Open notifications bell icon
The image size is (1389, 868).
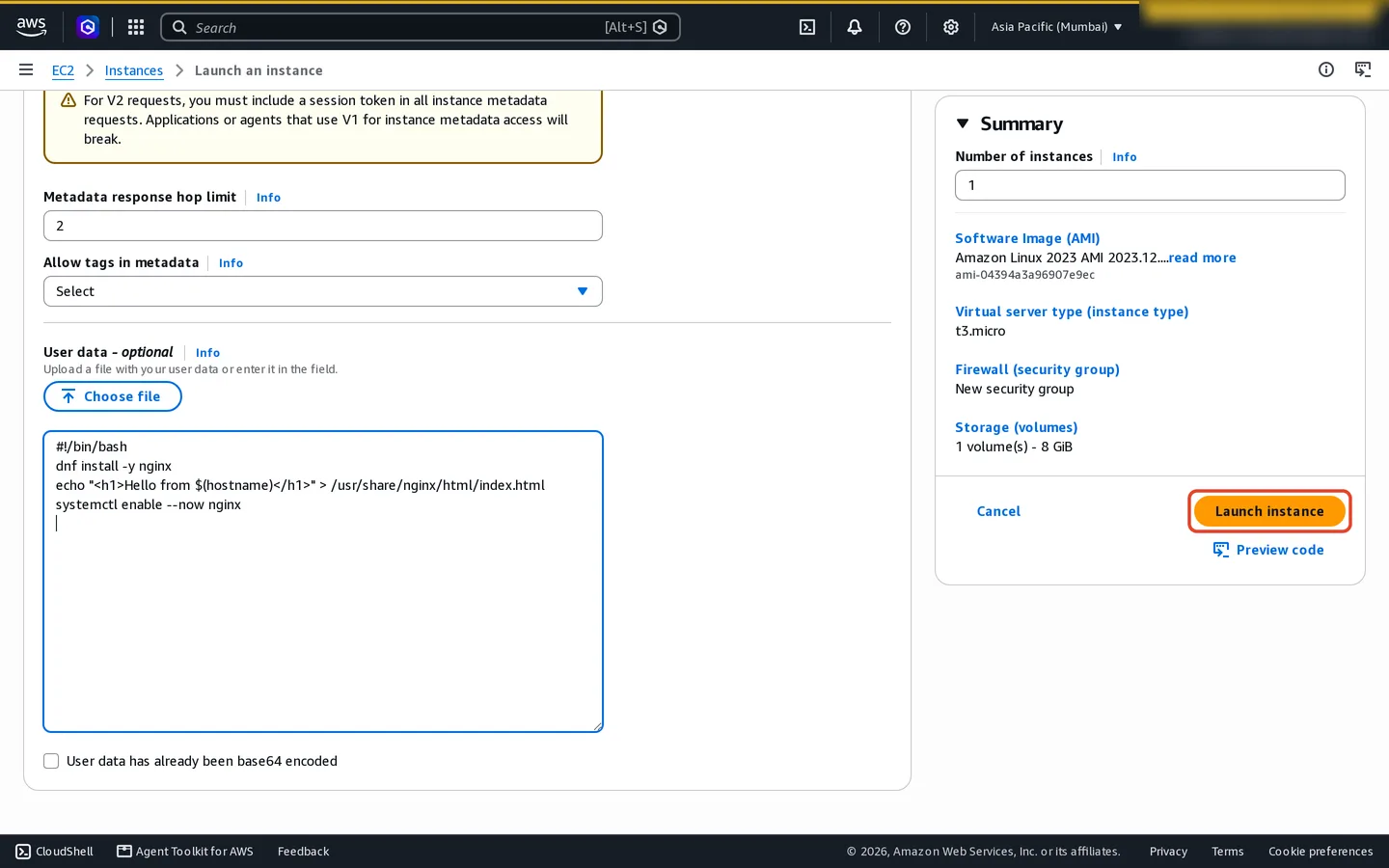[x=855, y=27]
